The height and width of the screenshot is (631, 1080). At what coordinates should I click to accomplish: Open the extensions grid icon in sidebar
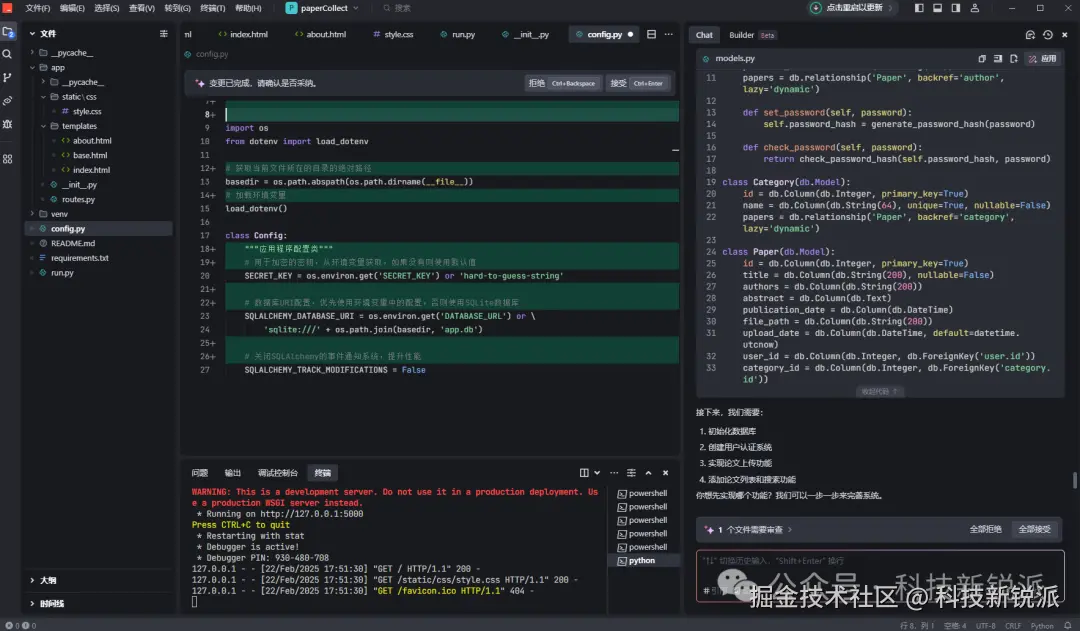pyautogui.click(x=8, y=158)
